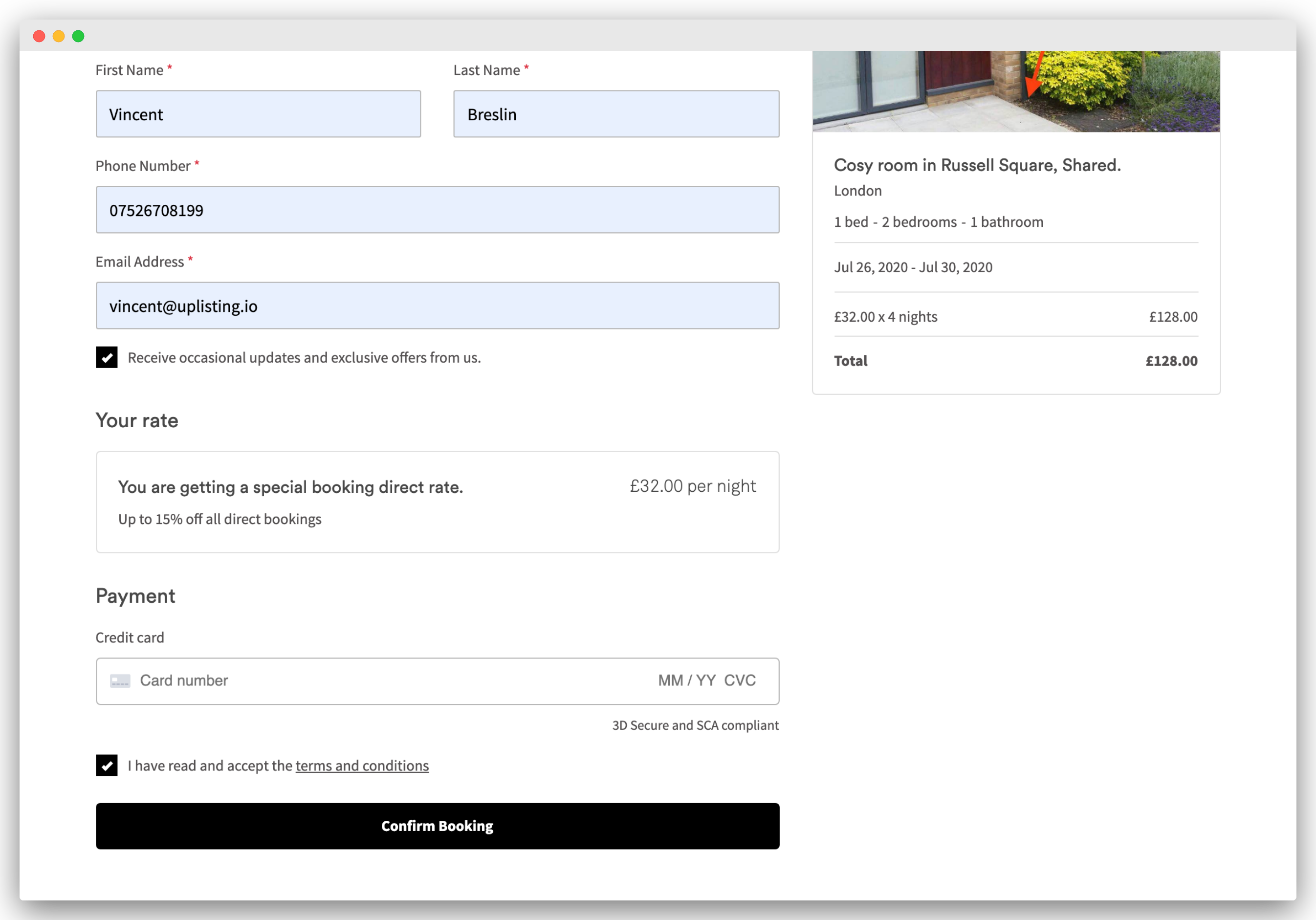Open the terms and conditions link
The image size is (1316, 920).
pyautogui.click(x=362, y=765)
